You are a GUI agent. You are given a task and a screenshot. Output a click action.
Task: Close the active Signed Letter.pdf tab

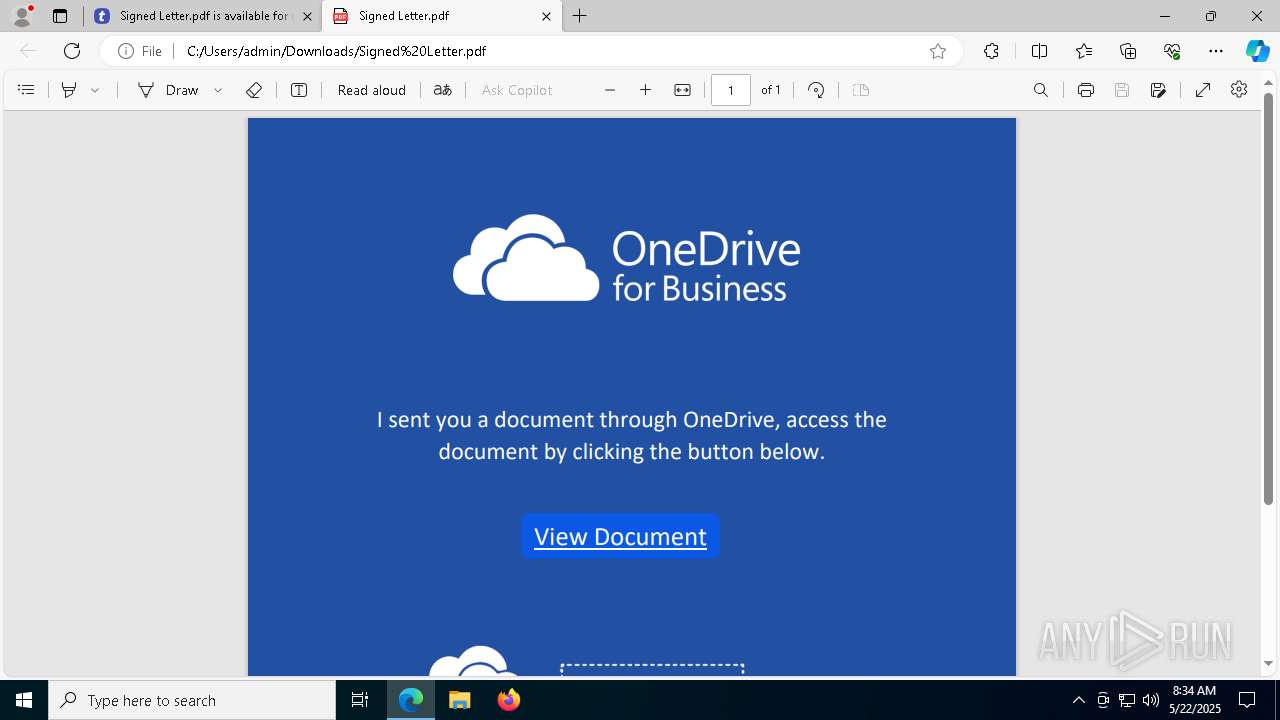[x=546, y=16]
